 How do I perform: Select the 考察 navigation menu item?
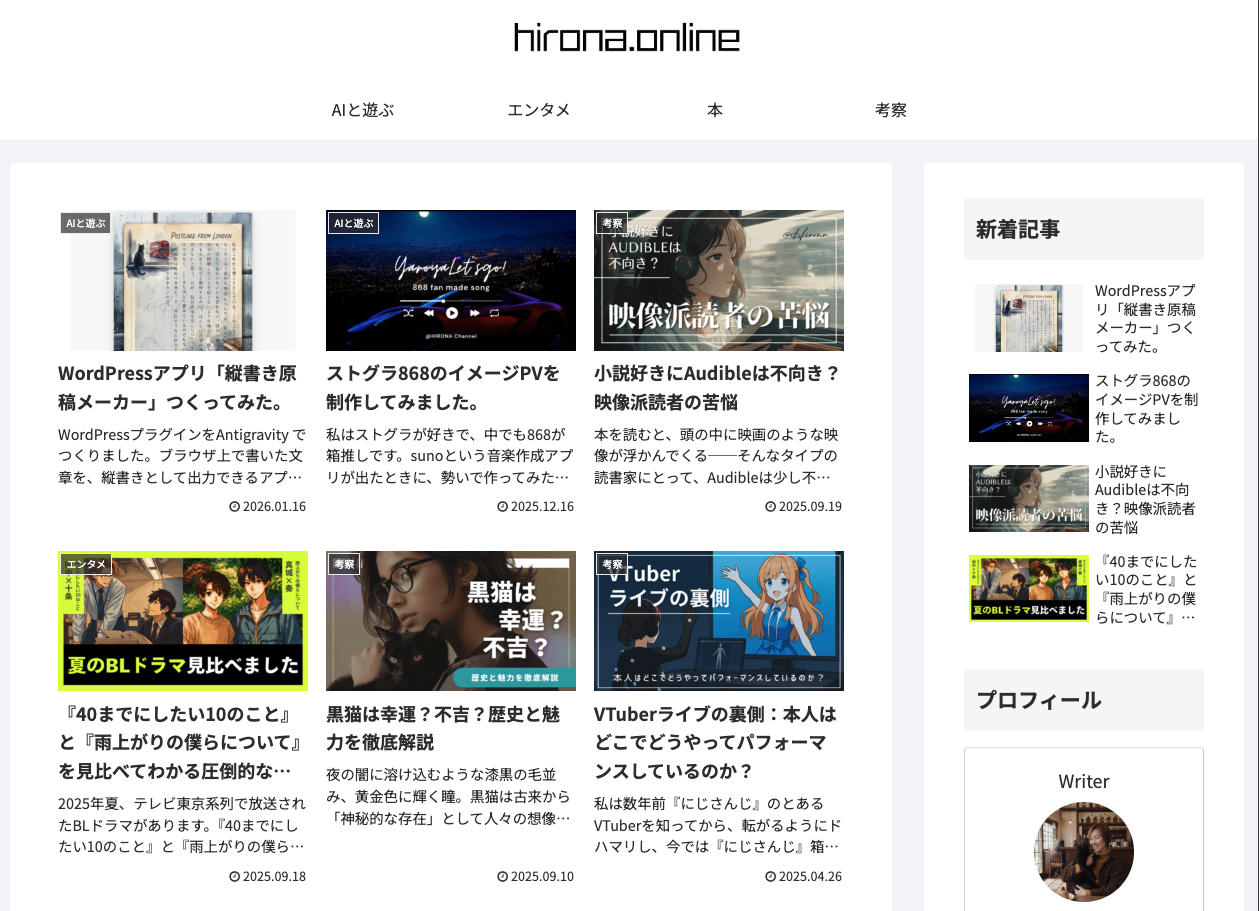click(x=890, y=110)
